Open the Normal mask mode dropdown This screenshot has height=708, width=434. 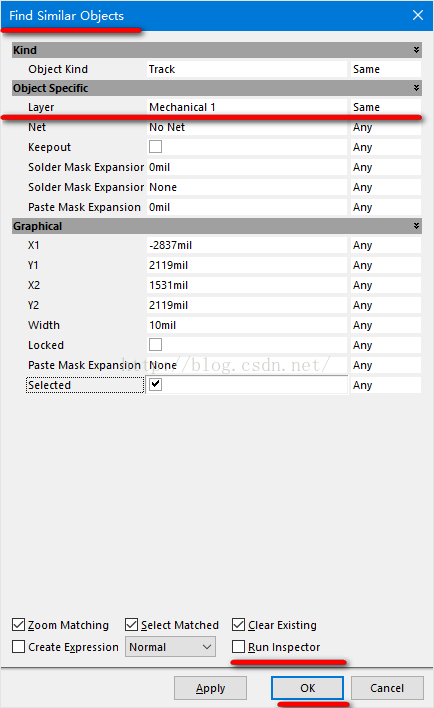[x=170, y=647]
